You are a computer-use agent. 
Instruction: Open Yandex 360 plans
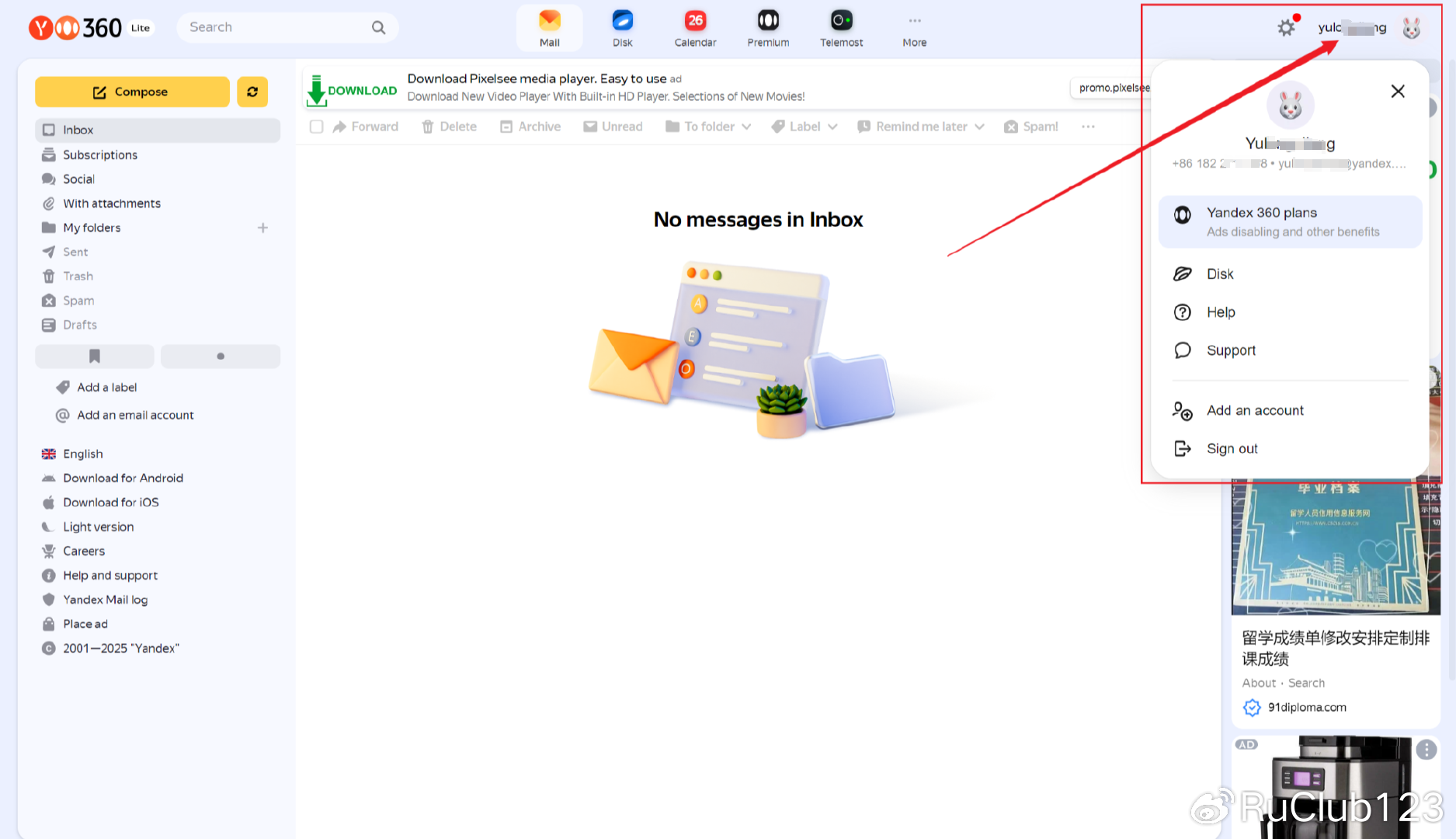(1290, 221)
